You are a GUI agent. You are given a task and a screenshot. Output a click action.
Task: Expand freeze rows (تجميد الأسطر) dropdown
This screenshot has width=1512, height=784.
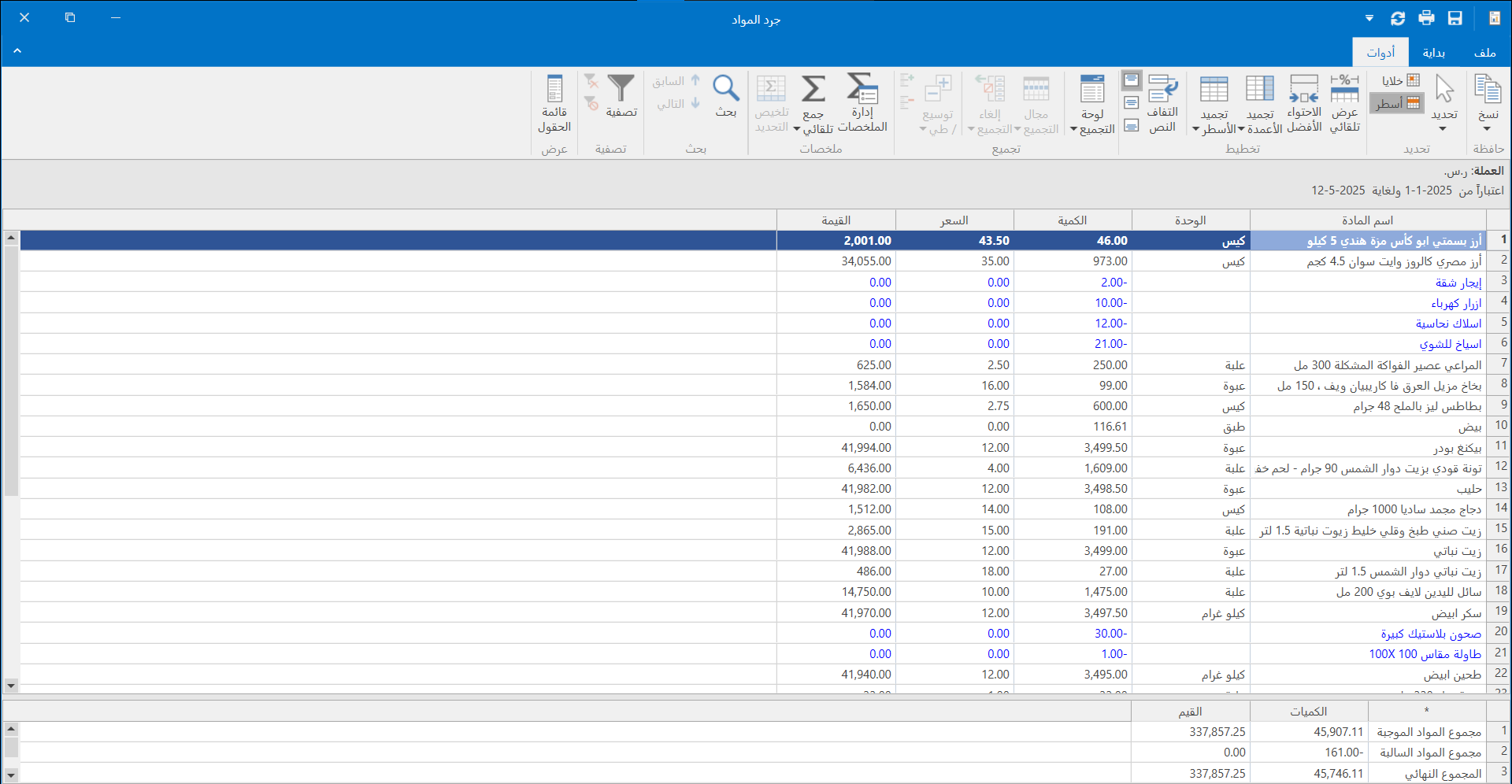[x=1195, y=129]
